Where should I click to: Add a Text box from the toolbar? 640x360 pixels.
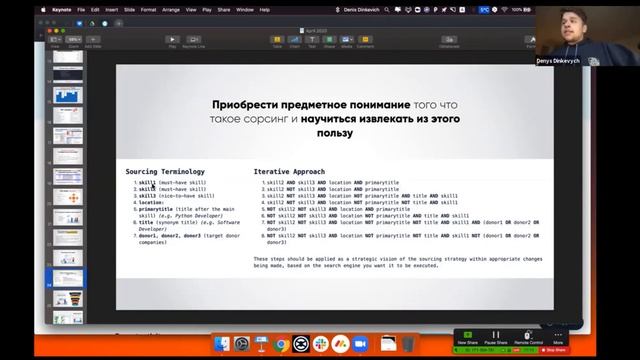(x=312, y=40)
